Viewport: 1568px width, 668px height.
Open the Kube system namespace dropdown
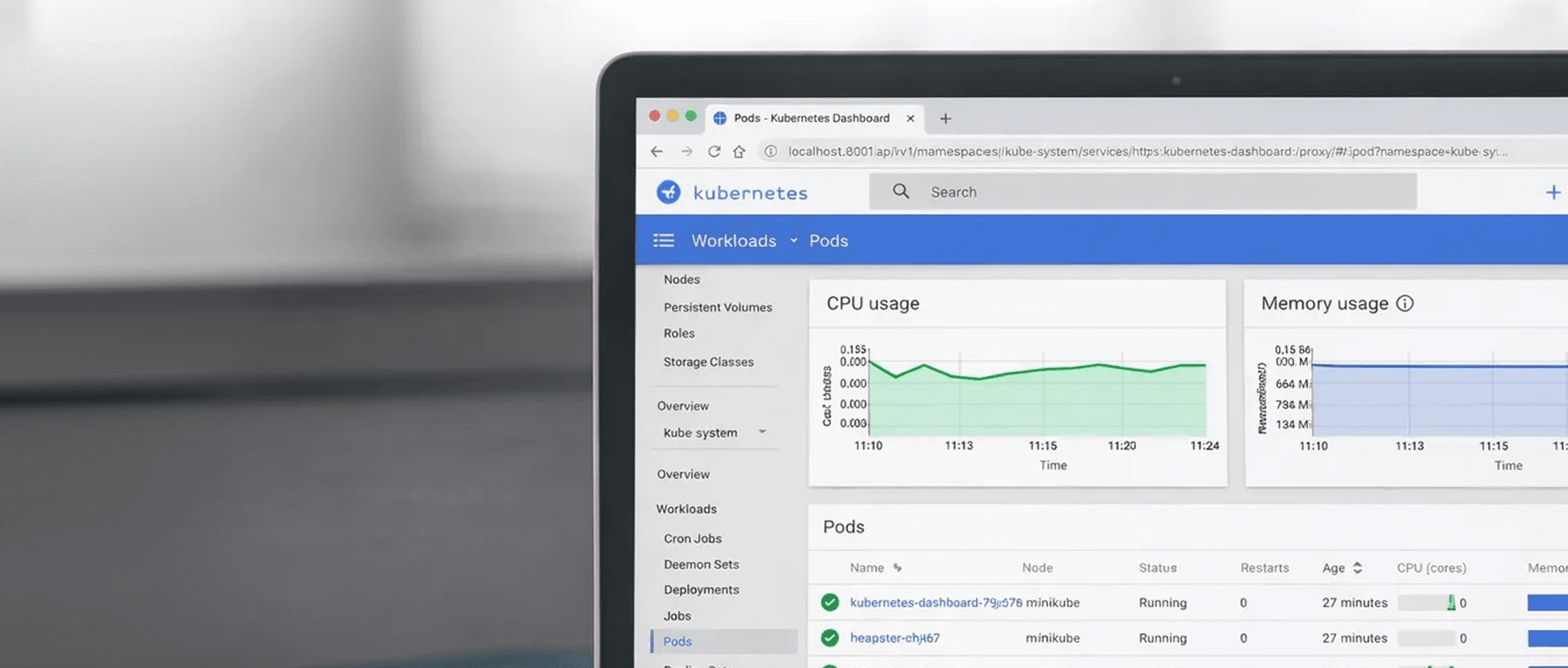pos(763,432)
